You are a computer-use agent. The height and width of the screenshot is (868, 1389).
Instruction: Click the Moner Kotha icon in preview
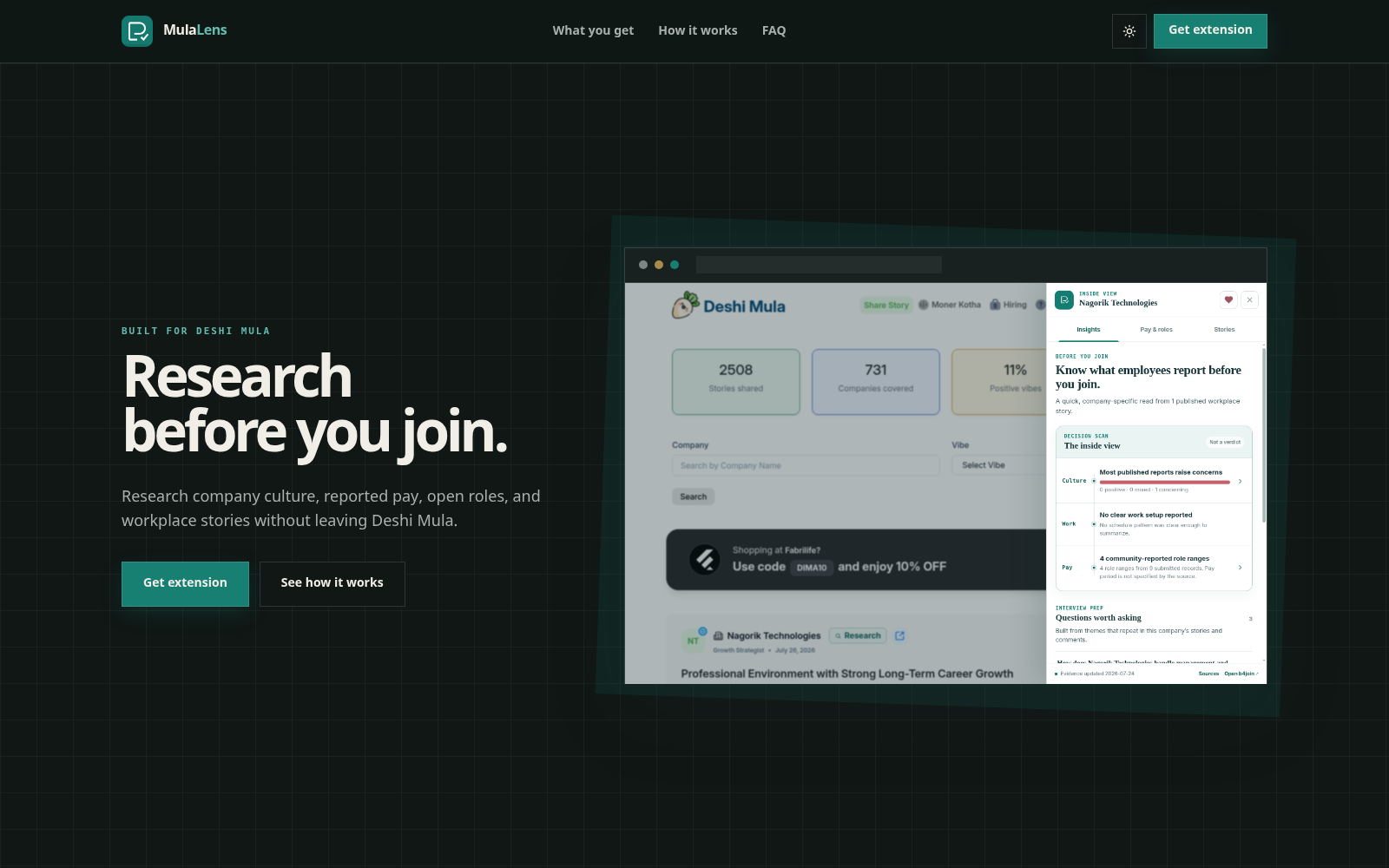coord(924,305)
